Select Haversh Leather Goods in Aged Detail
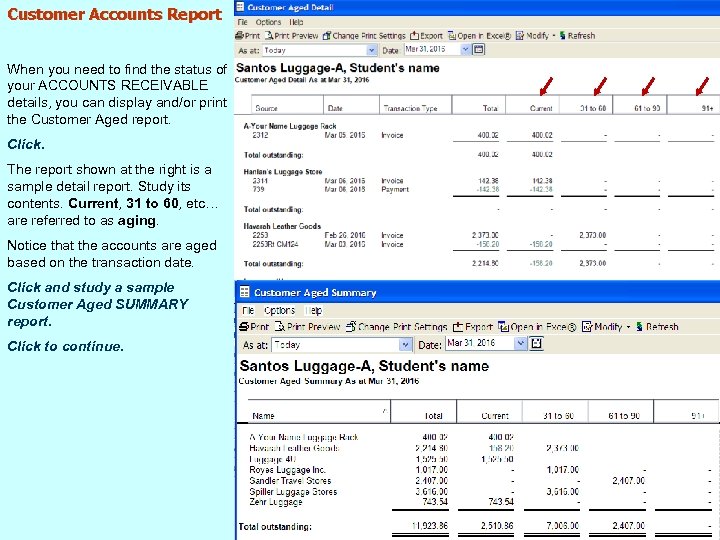720x540 pixels. click(282, 226)
